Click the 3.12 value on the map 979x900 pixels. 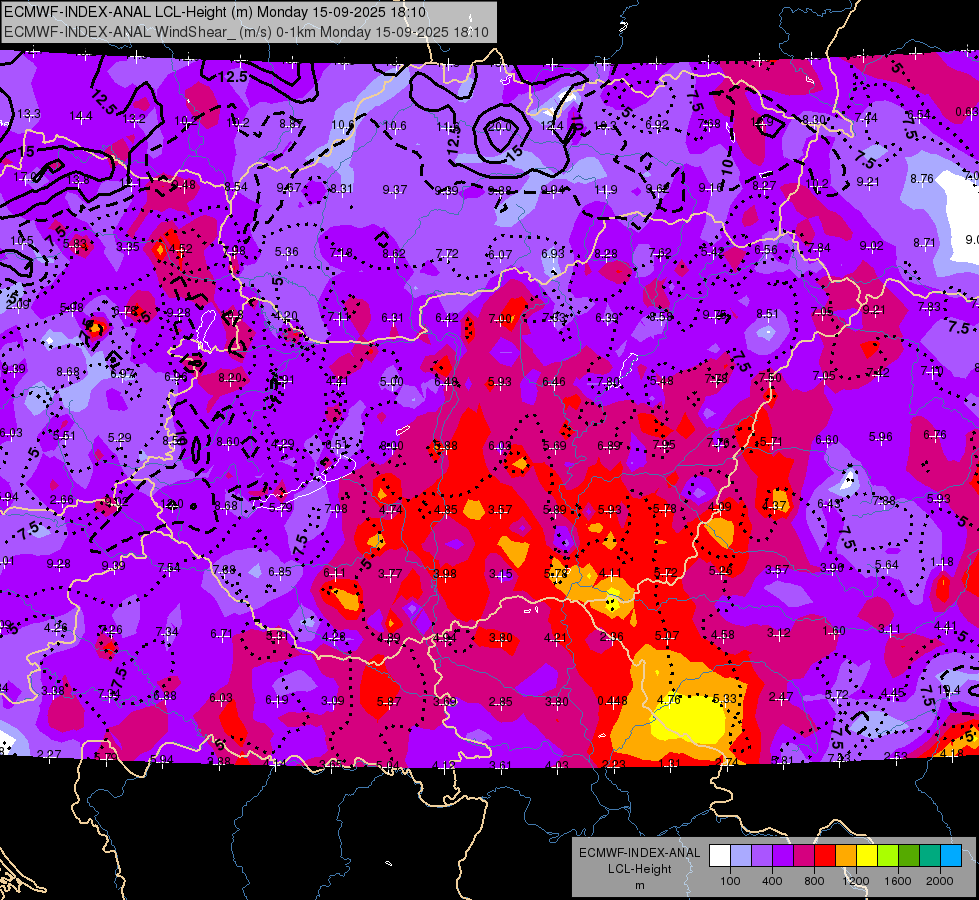tap(779, 633)
